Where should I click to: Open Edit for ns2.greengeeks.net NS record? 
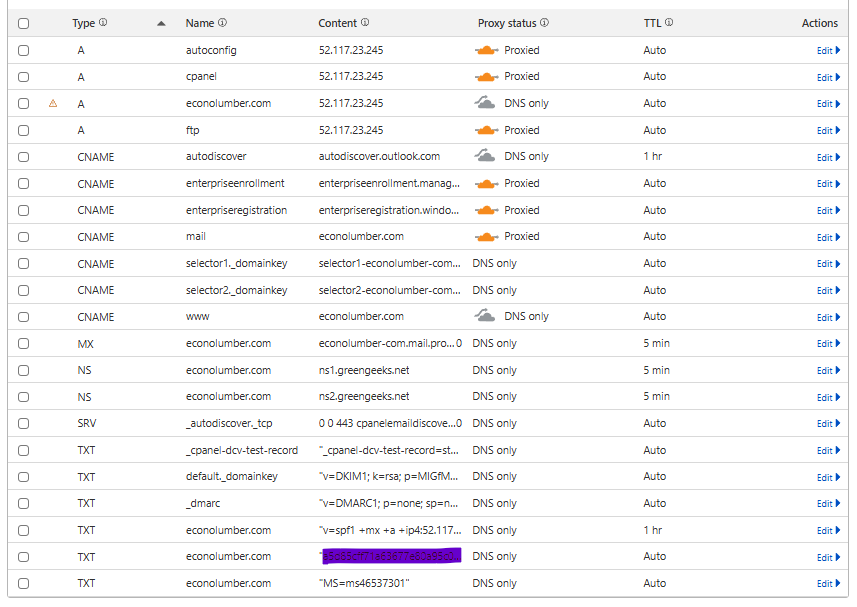point(828,397)
